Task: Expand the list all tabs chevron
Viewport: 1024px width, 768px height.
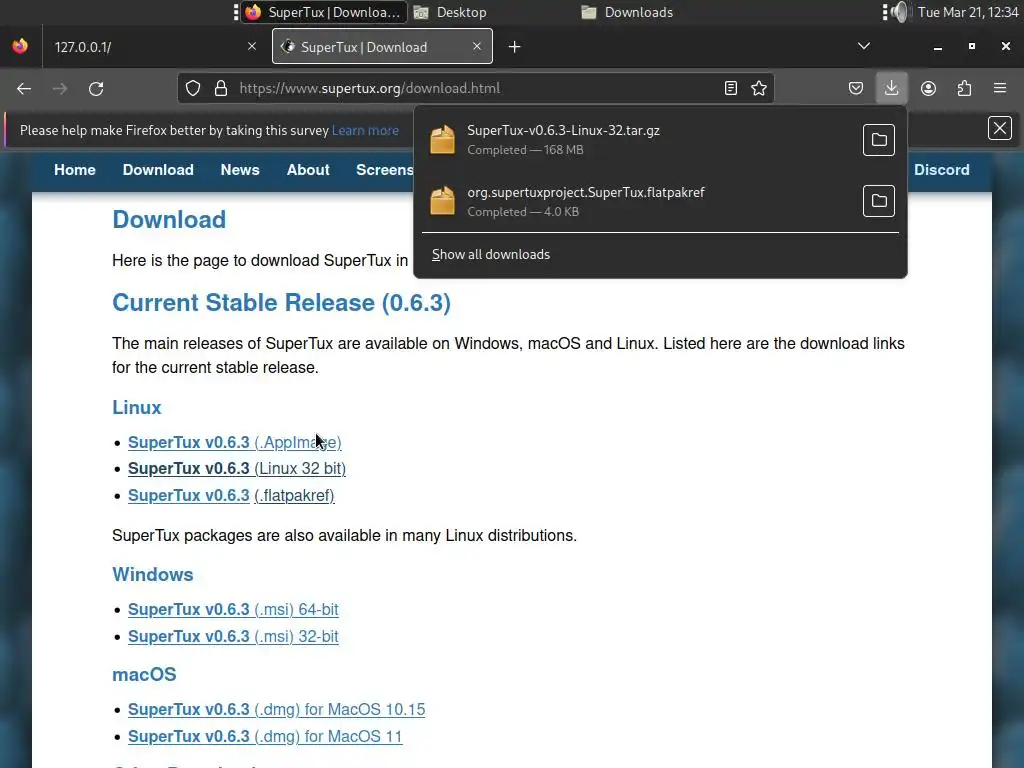Action: (864, 46)
